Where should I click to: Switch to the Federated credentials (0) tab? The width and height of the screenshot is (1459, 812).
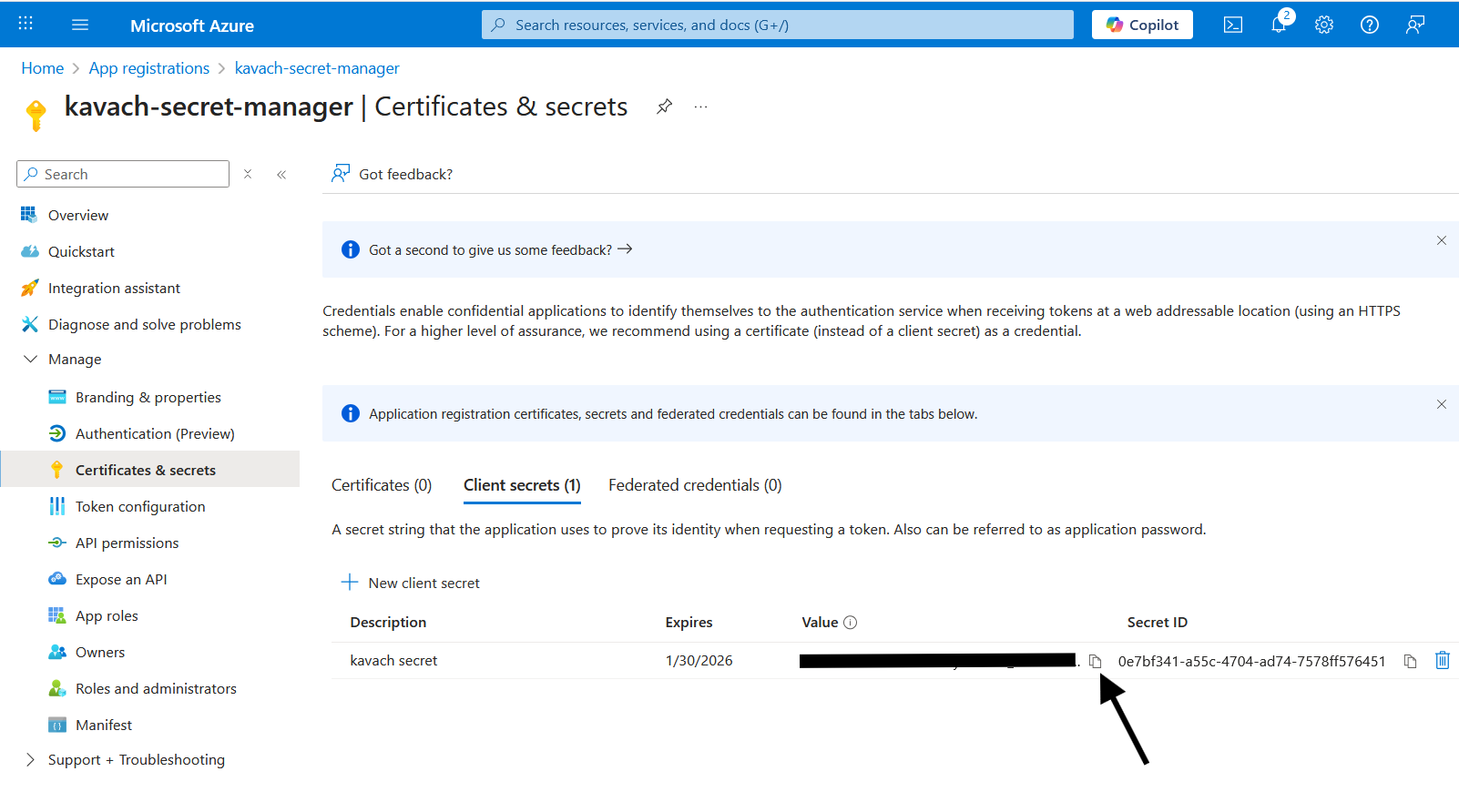click(695, 485)
